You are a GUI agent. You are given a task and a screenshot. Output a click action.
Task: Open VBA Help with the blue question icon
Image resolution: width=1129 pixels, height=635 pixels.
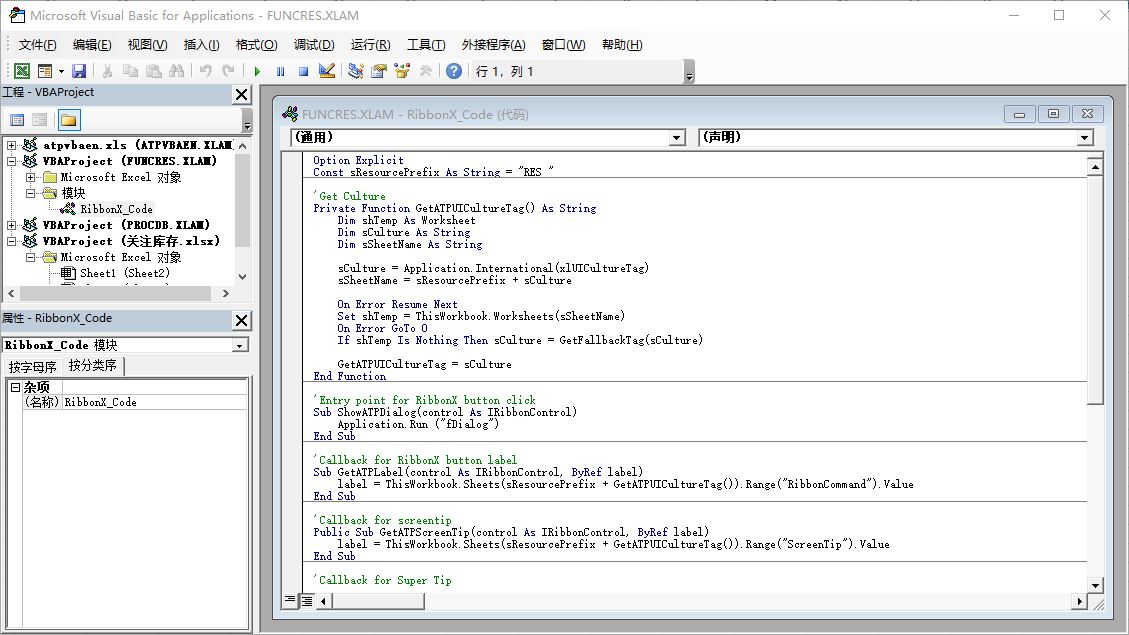click(x=454, y=71)
